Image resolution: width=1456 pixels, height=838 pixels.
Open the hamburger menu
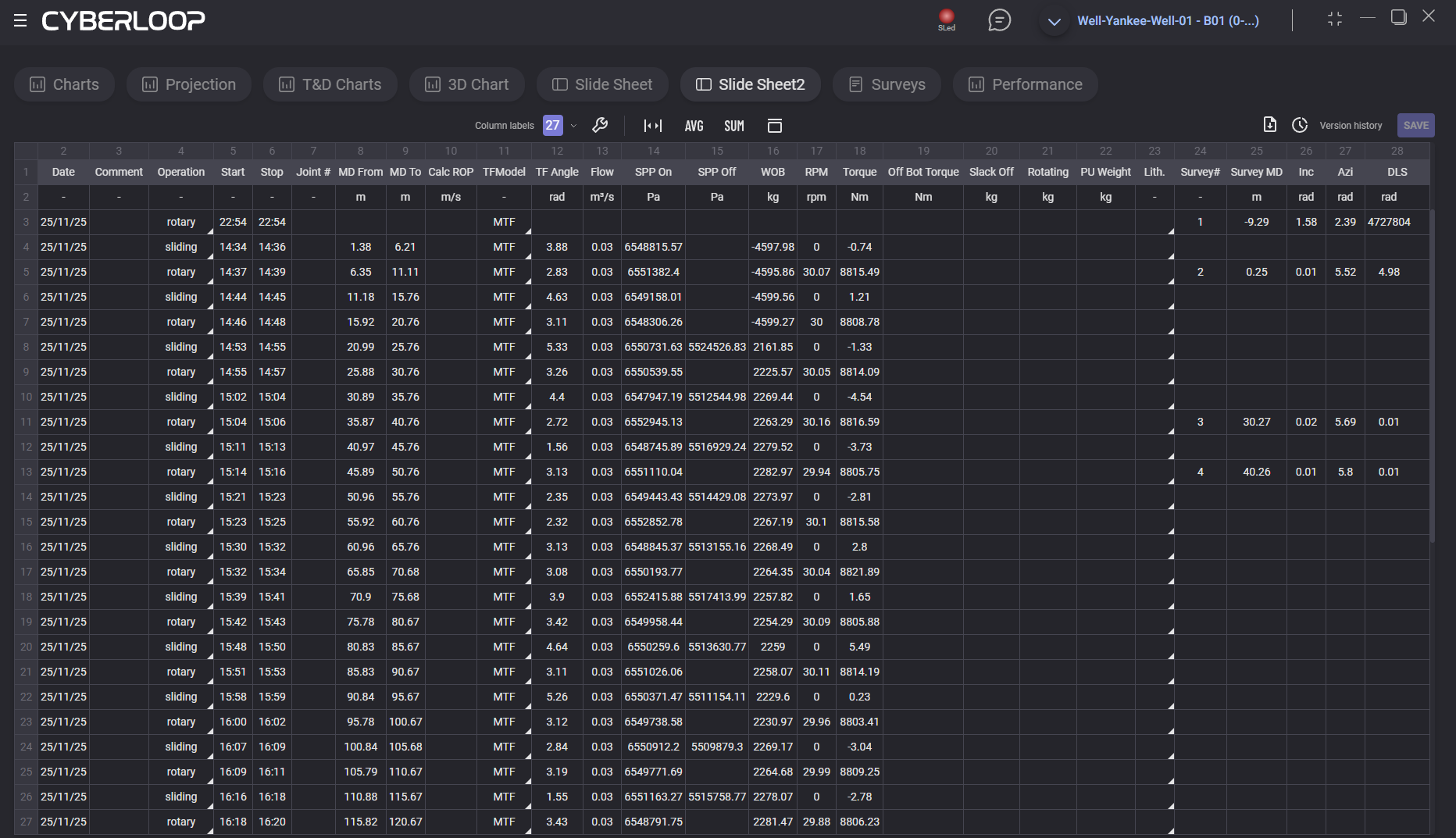click(x=20, y=21)
